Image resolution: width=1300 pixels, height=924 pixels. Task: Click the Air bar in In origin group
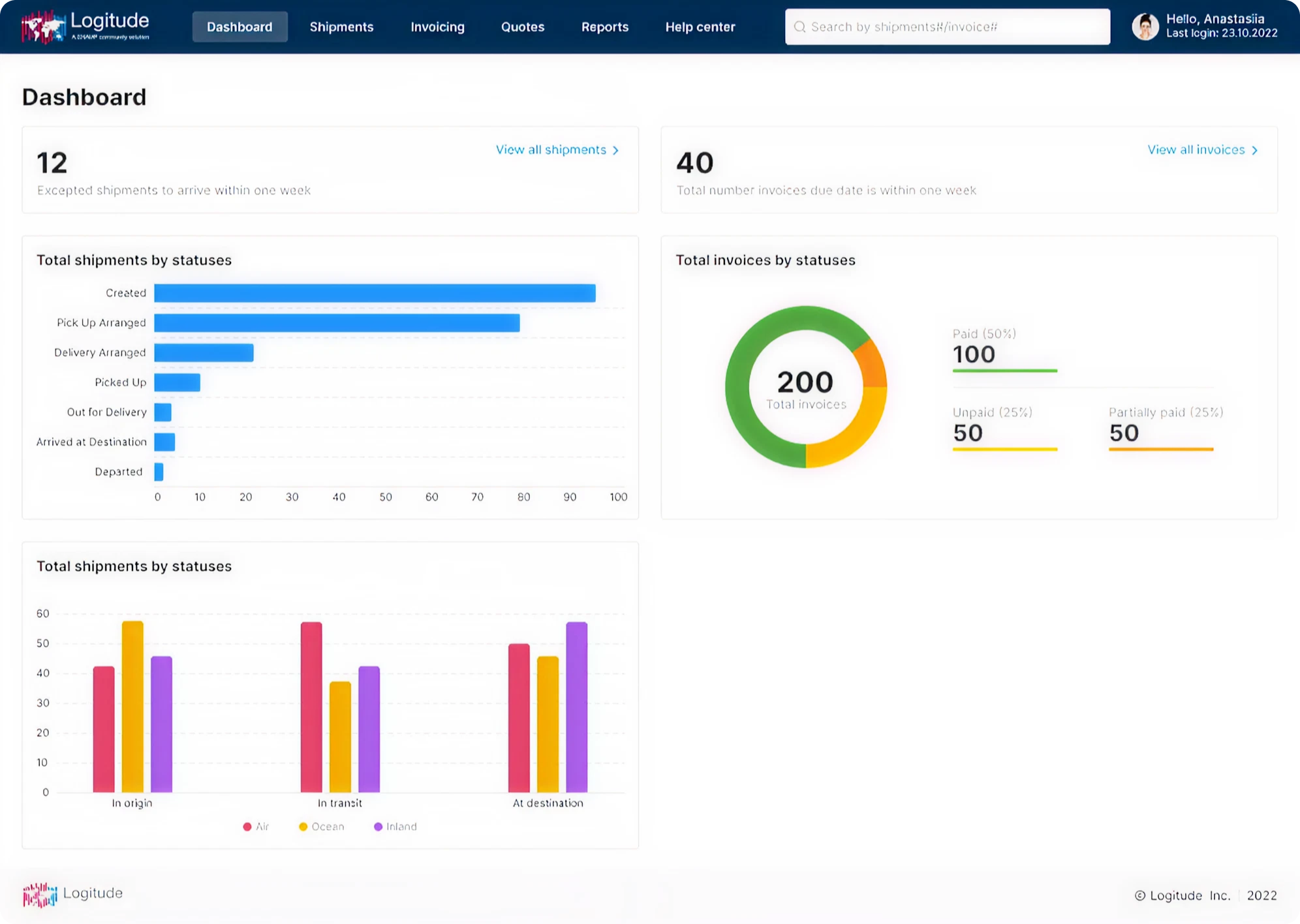point(104,730)
